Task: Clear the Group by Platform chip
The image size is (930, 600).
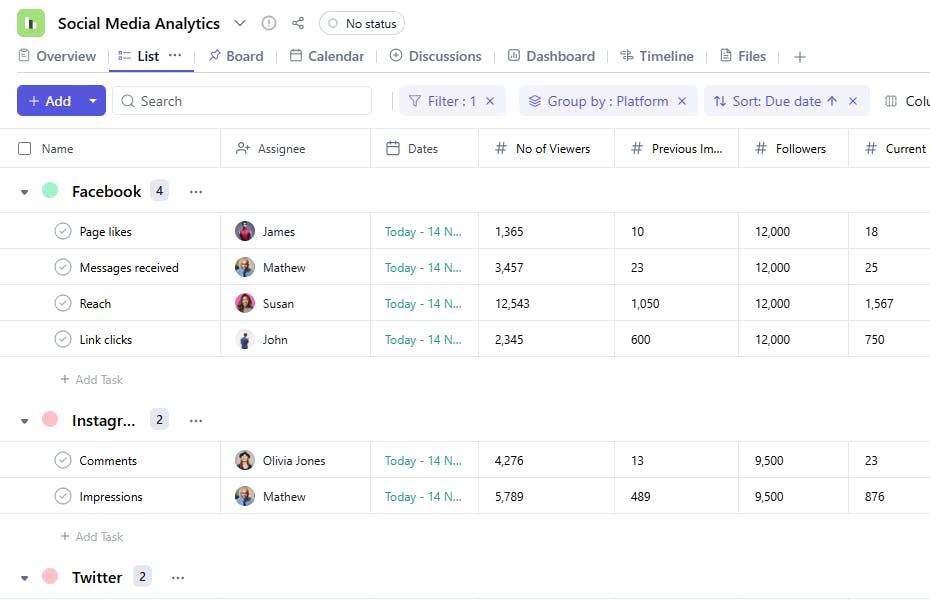Action: click(x=682, y=101)
